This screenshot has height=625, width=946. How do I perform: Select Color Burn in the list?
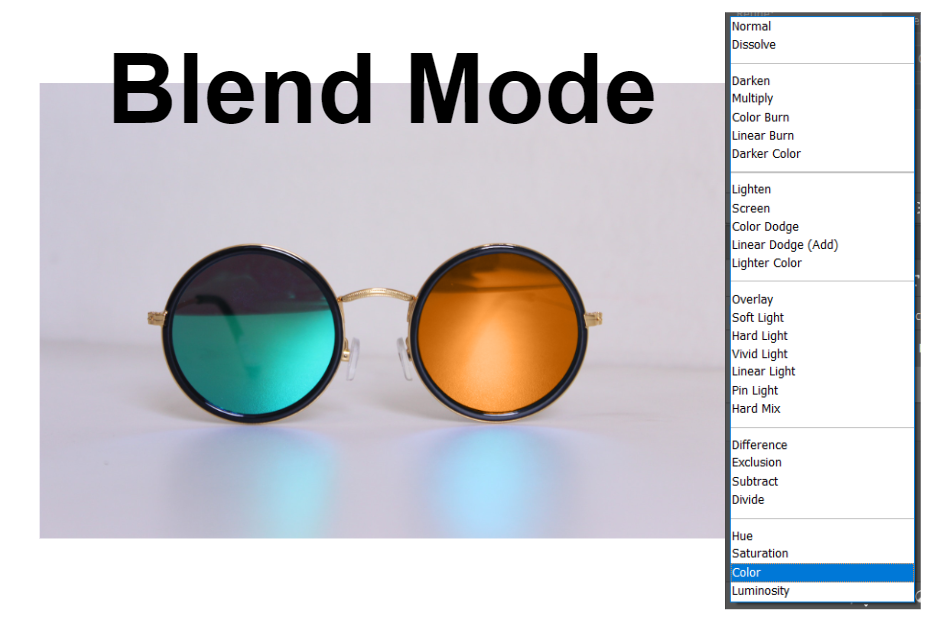822,117
